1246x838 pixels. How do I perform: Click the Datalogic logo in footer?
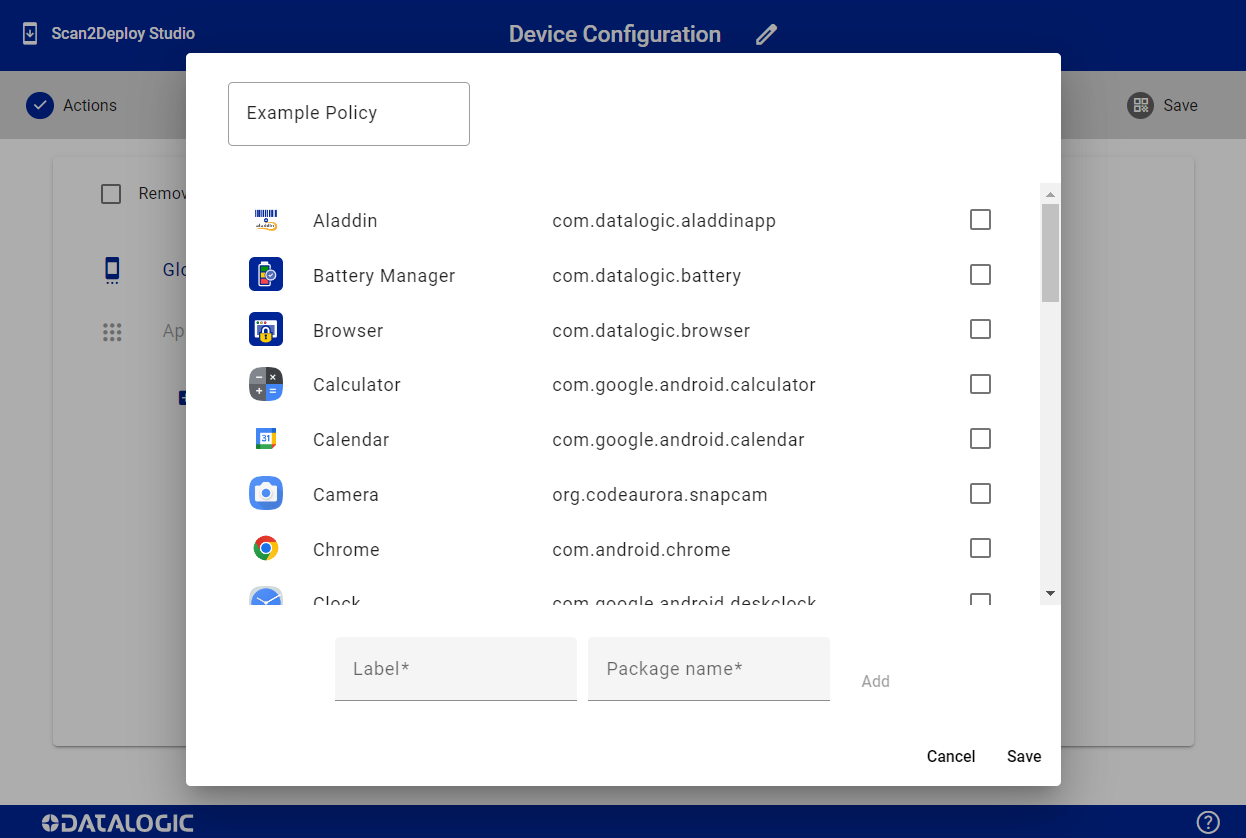118,823
